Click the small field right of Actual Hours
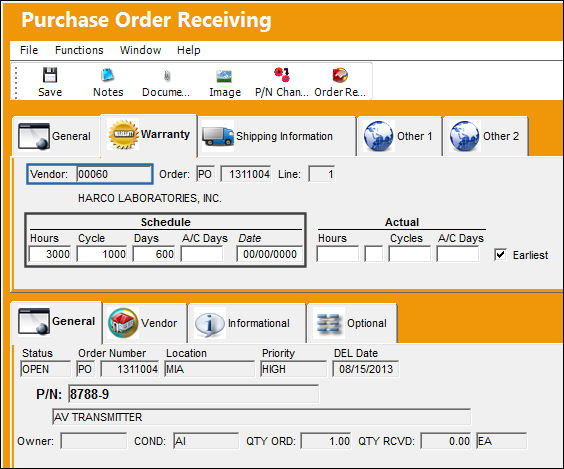This screenshot has height=469, width=564. (x=373, y=254)
